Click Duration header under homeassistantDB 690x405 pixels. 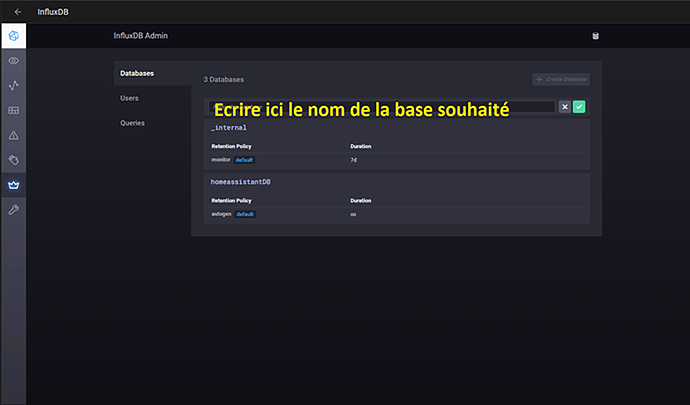tap(361, 201)
